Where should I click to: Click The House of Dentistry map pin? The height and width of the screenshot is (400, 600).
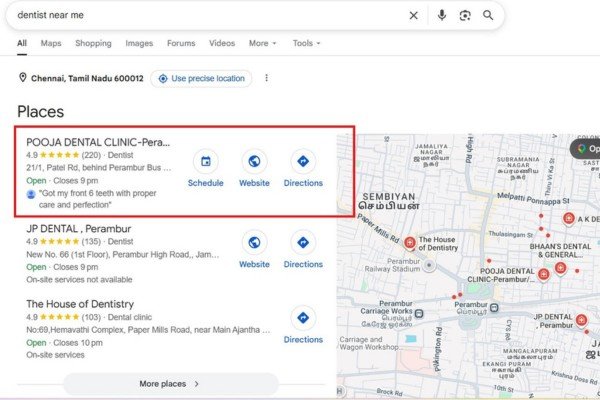409,243
